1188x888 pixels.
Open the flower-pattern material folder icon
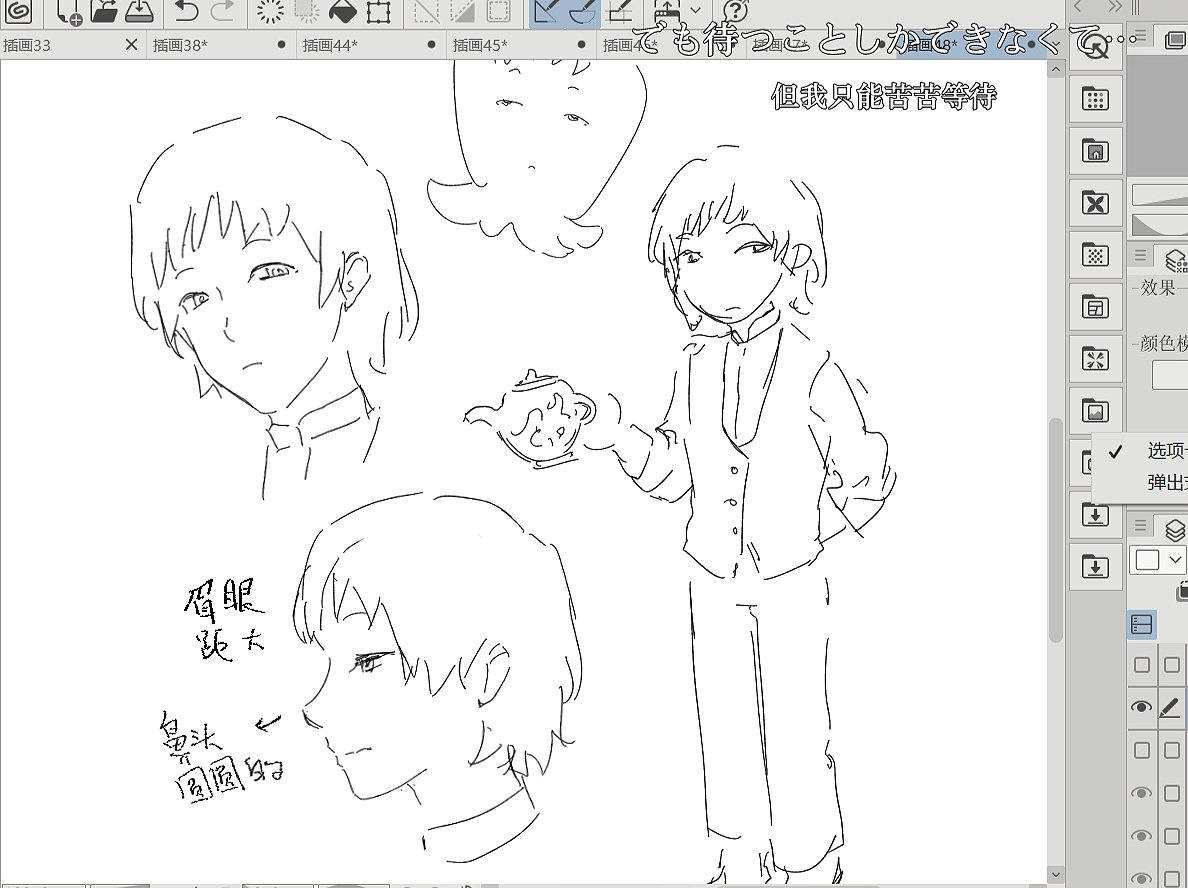1095,203
